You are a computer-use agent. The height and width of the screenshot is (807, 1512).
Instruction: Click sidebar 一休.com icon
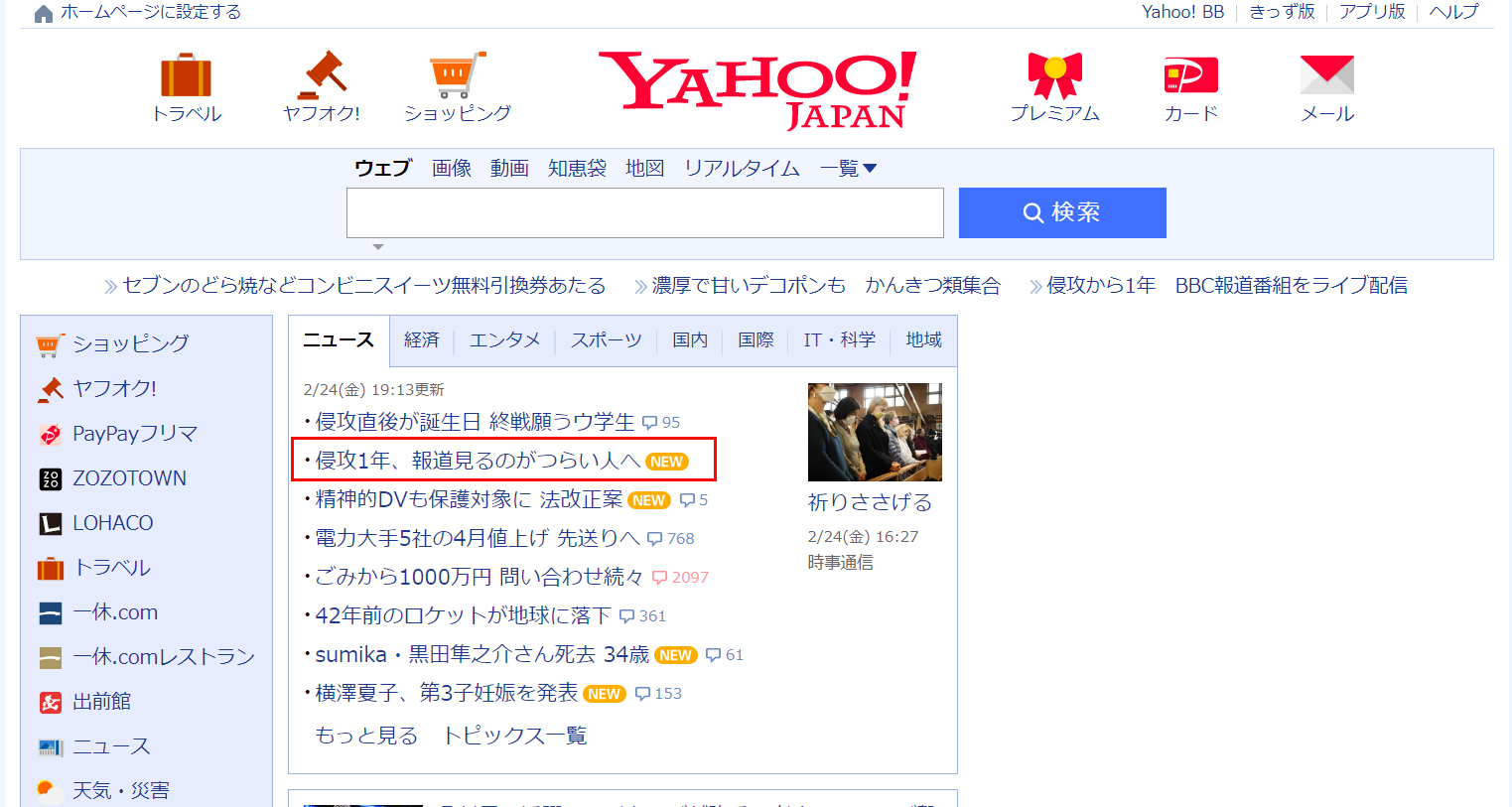point(51,612)
